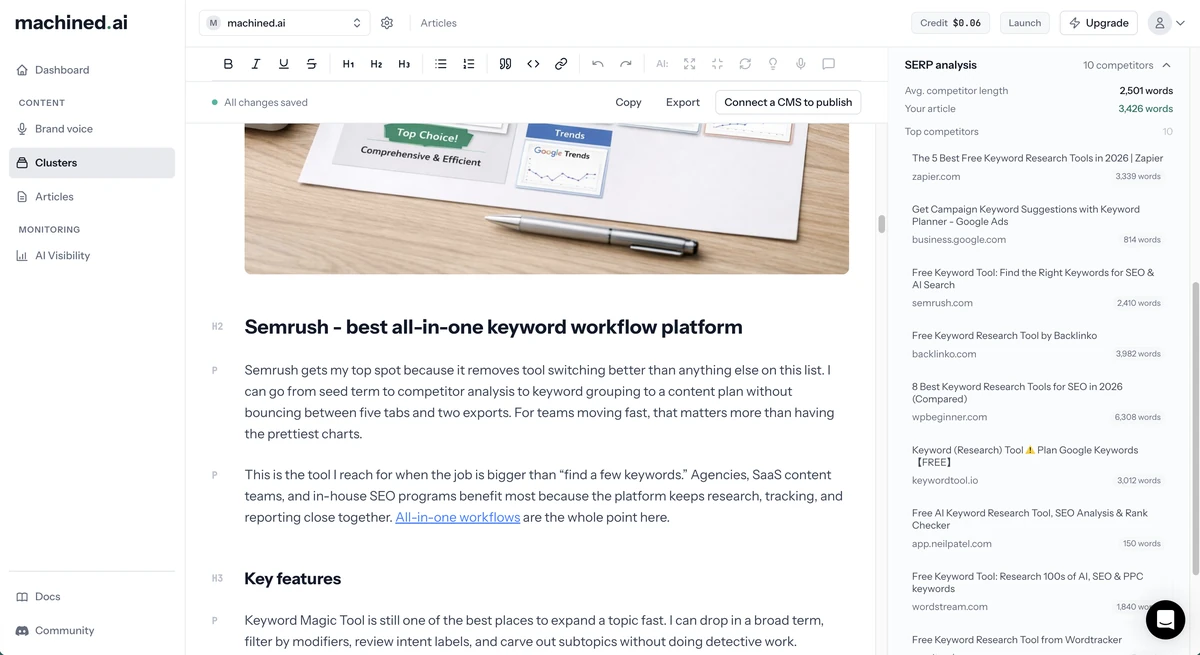Click the AI expand text icon
Viewport: 1200px width, 655px height.
click(689, 64)
